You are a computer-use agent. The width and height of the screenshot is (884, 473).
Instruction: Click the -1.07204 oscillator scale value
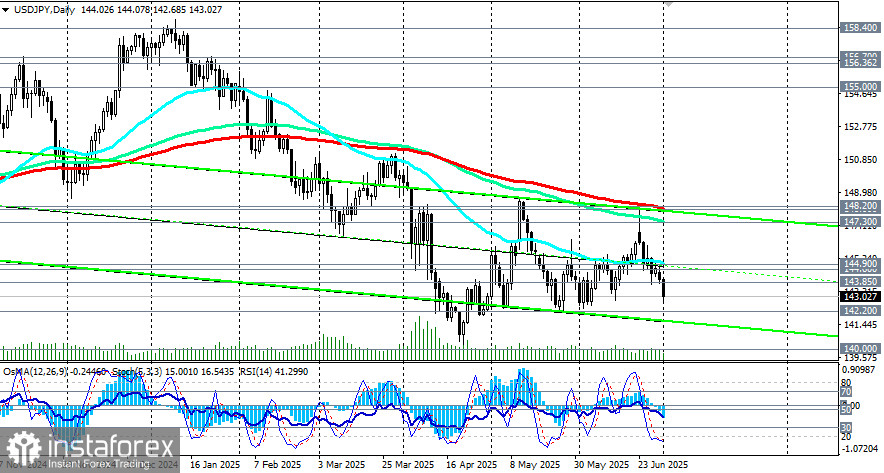(860, 449)
